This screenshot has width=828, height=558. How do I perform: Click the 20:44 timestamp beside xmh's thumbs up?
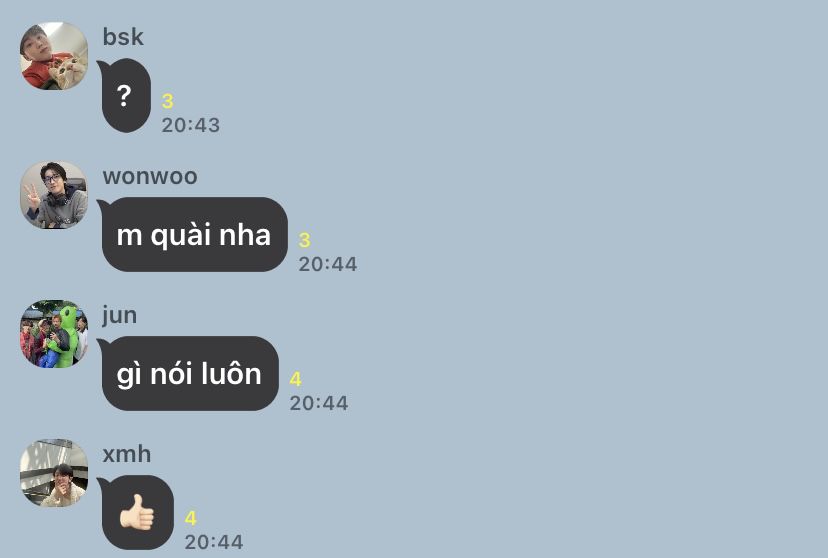214,542
